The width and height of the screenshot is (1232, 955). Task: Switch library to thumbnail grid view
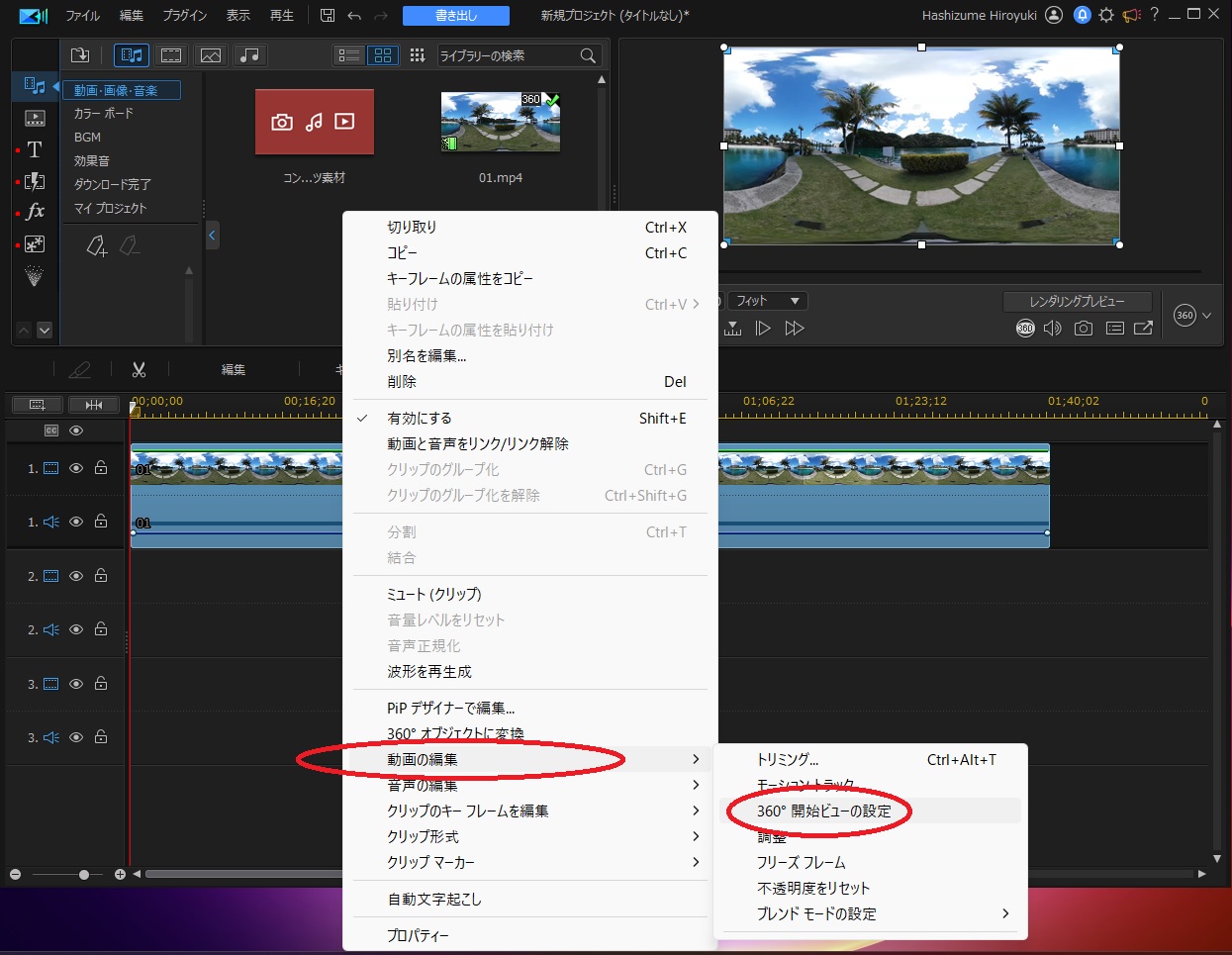[383, 55]
